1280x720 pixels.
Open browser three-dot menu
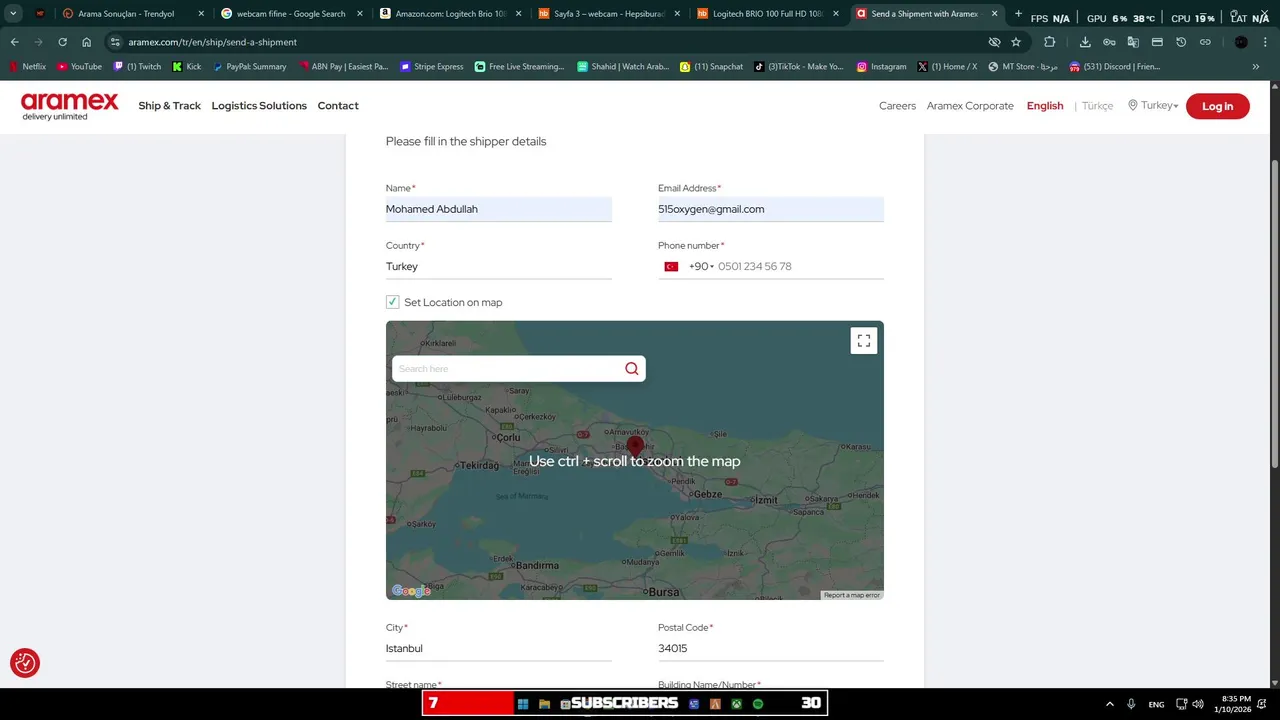click(1265, 42)
